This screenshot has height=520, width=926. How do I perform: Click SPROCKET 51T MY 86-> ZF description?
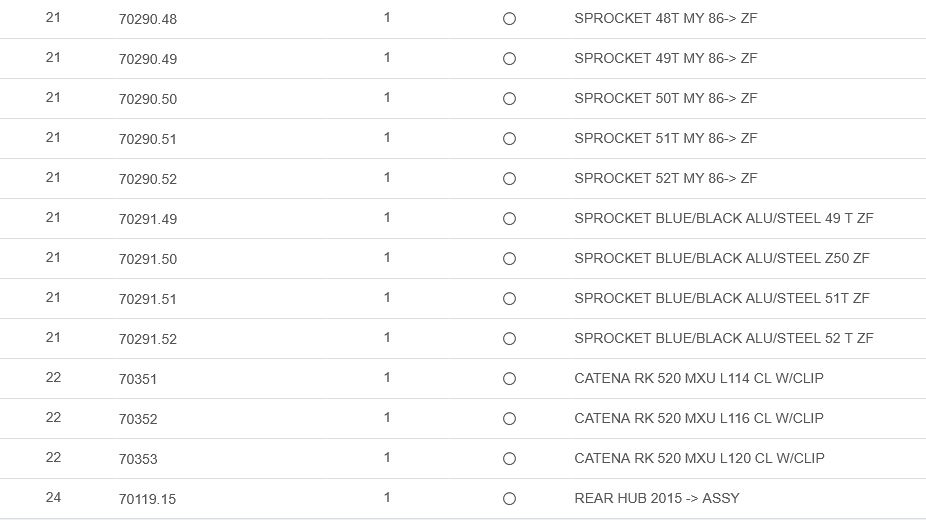(x=665, y=138)
